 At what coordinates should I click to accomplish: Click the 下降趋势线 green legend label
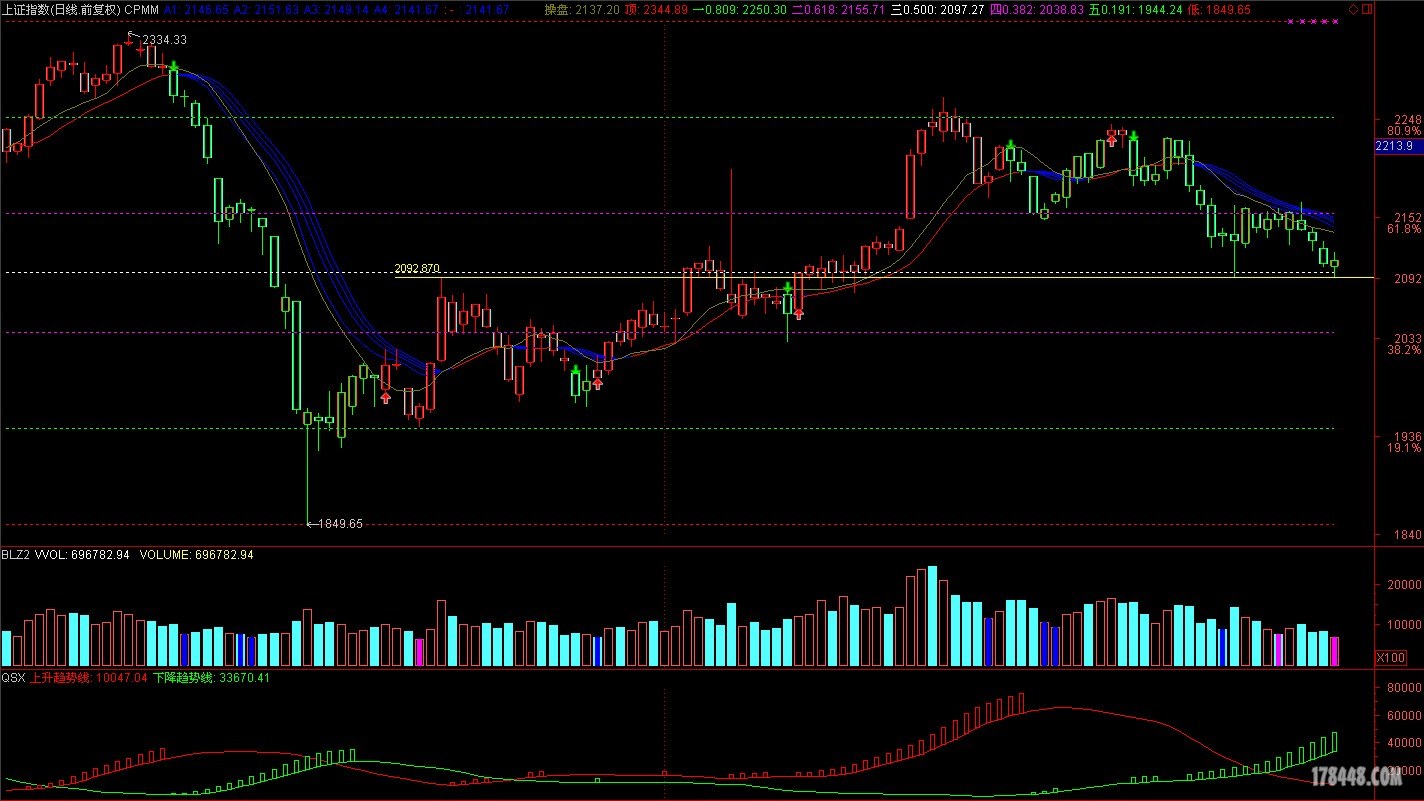tap(183, 678)
